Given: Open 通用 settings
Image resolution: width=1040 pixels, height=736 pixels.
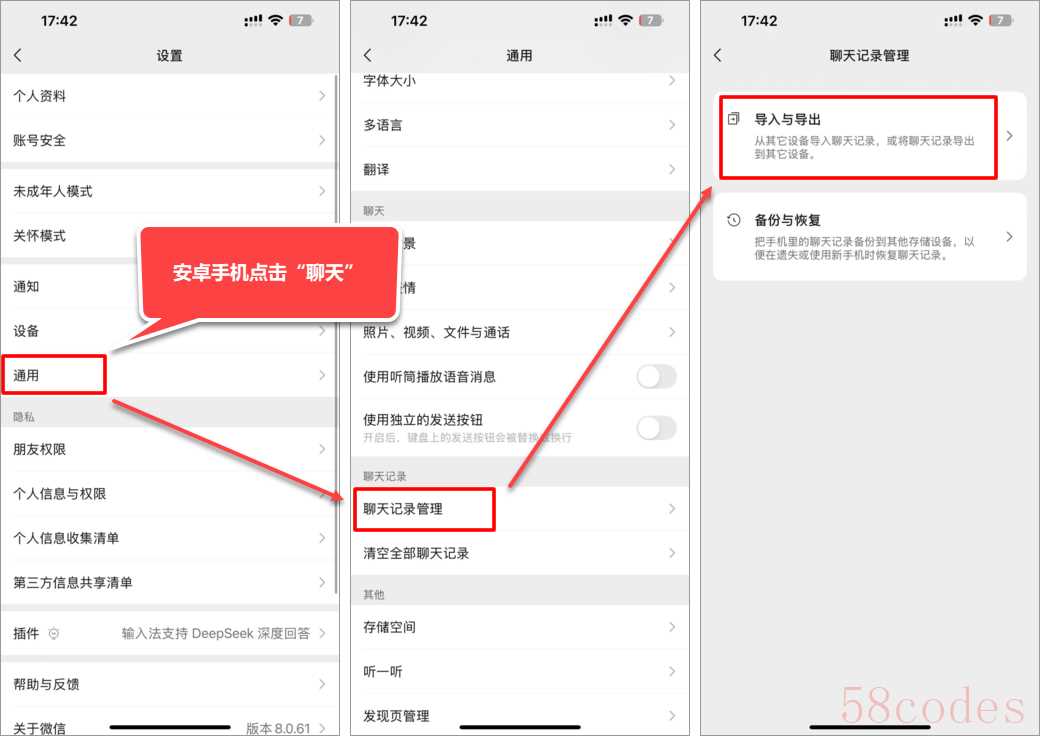Looking at the screenshot, I should click(x=169, y=375).
